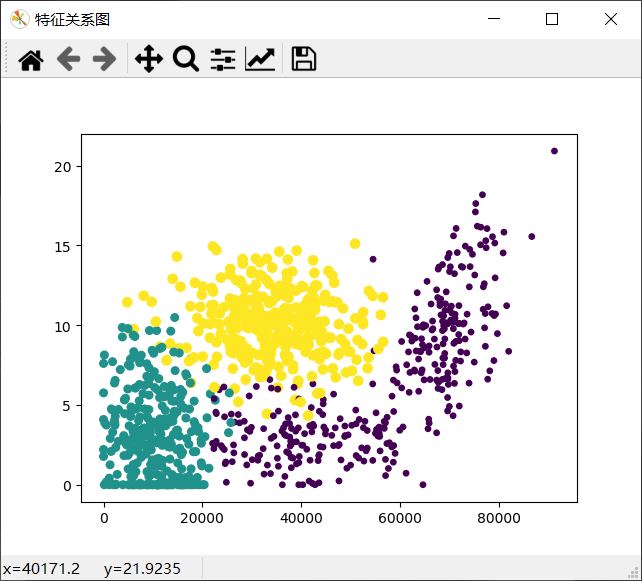
Task: Click the y-axis tick label 20
Action: 63,167
